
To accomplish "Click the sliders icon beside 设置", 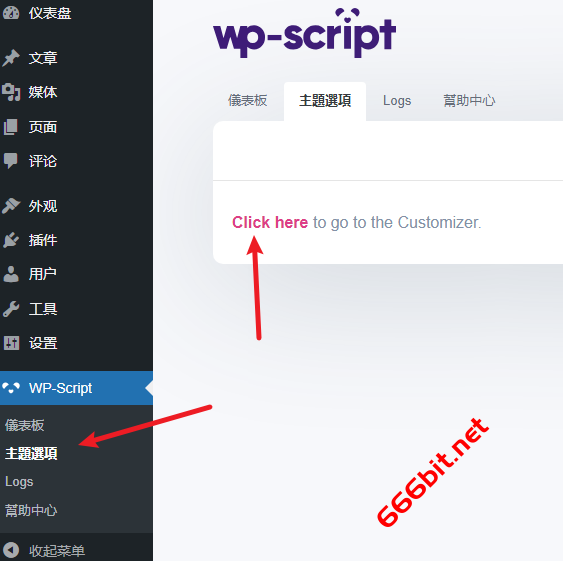I will (x=11, y=343).
